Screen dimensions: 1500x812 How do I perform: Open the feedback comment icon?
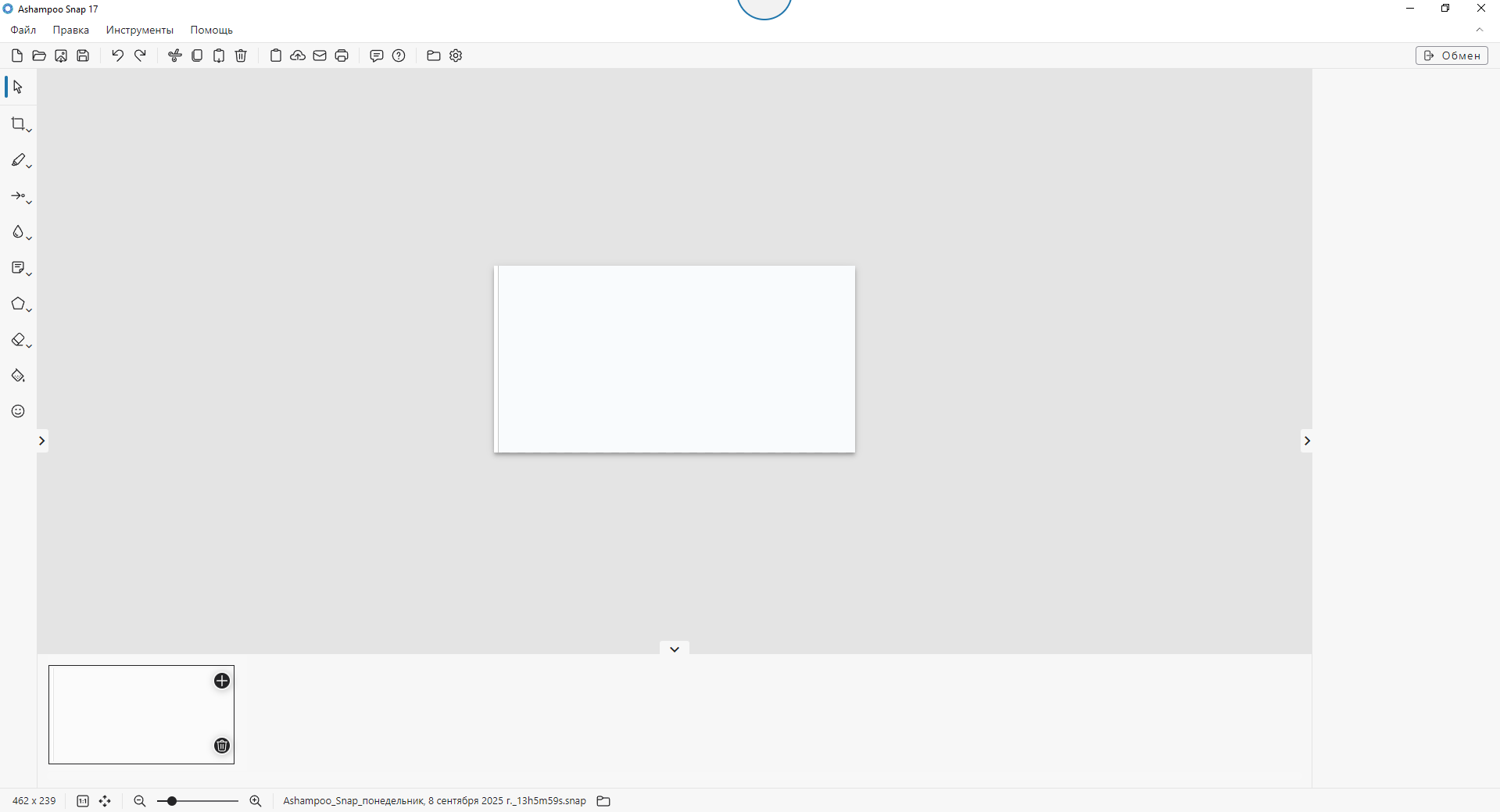[377, 55]
